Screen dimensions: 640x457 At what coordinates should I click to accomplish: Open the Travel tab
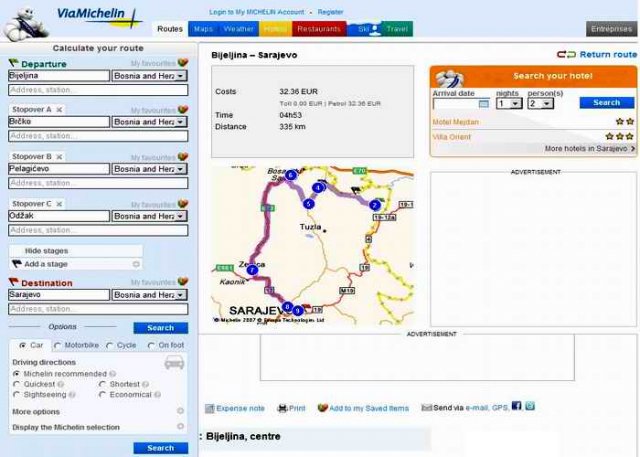click(x=397, y=29)
